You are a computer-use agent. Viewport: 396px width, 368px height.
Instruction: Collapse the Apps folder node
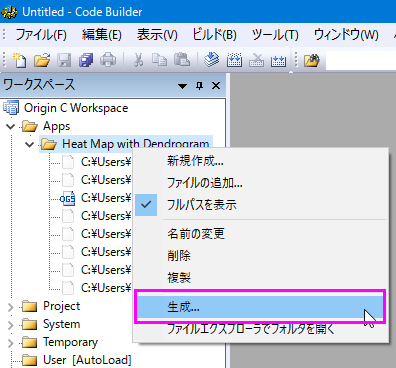tap(11, 126)
